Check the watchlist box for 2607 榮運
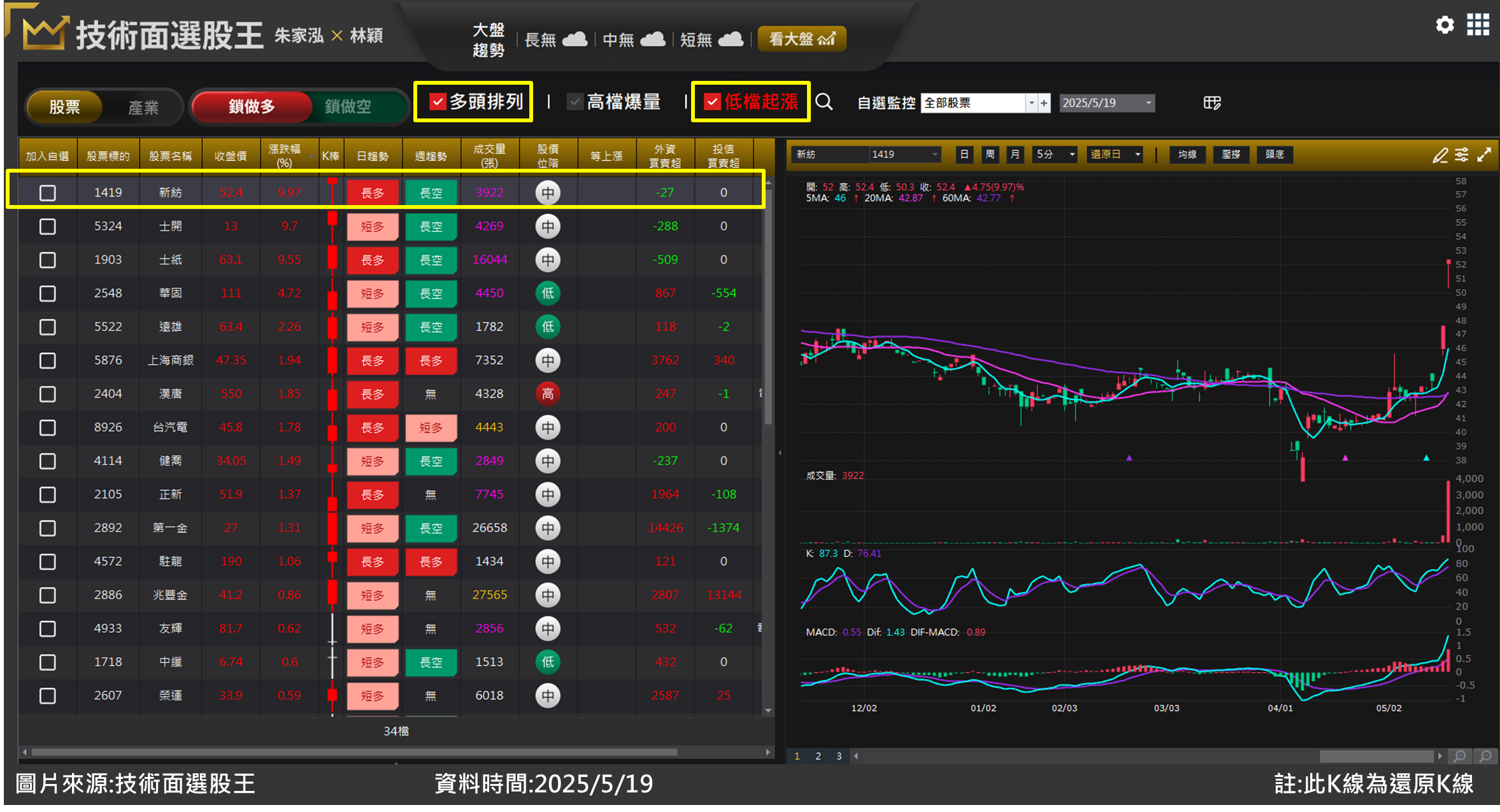 tap(48, 696)
